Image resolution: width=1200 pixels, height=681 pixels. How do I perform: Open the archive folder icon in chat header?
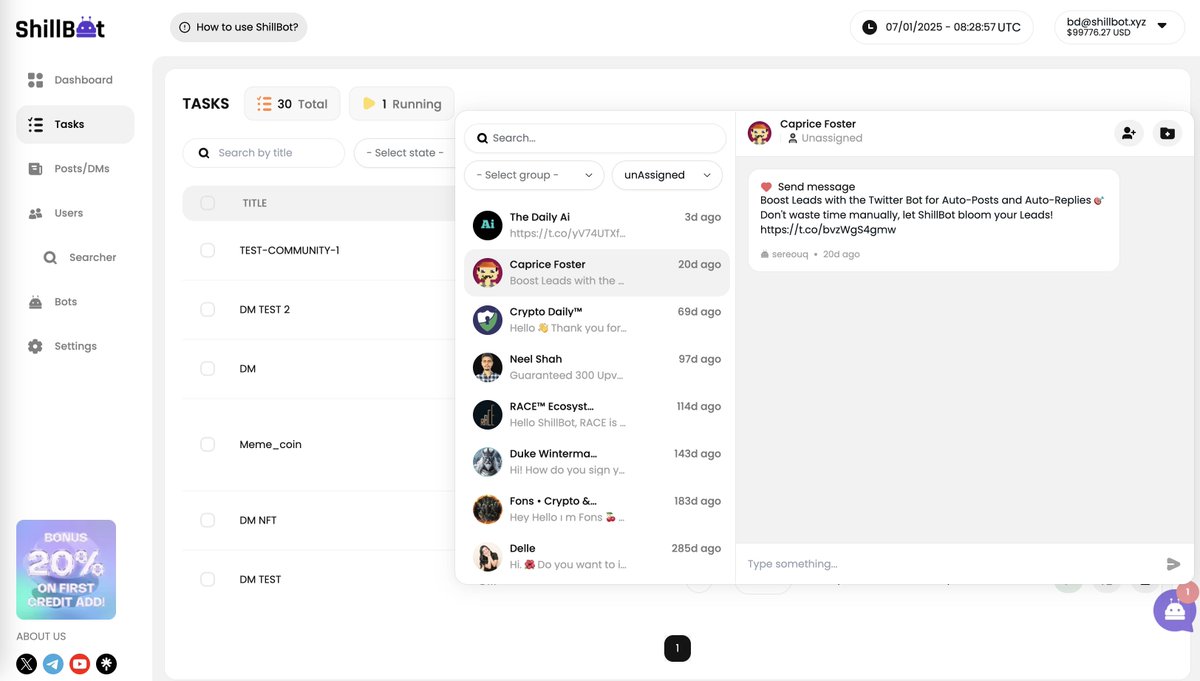point(1167,131)
